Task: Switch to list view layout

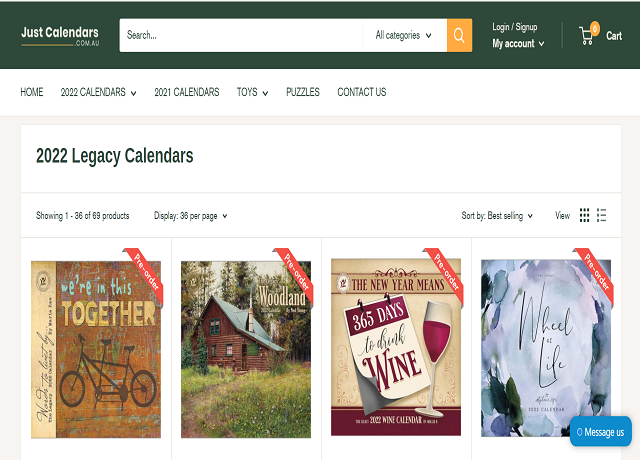Action: [602, 215]
